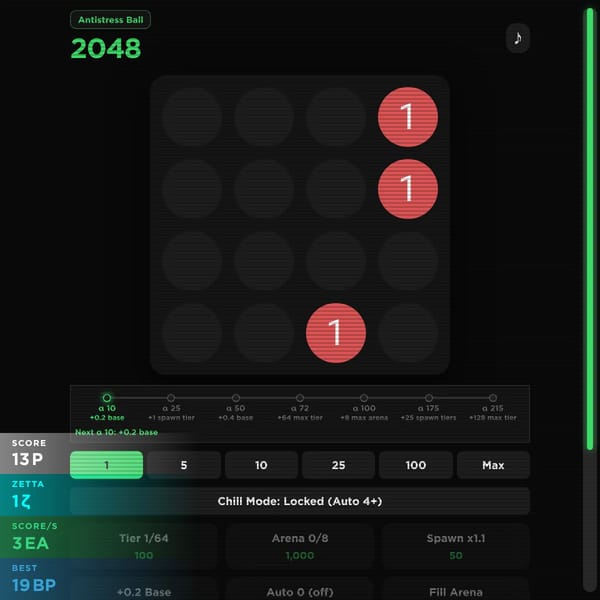Click the α 215 milestone marker
Screen dimensions: 600x600
coord(493,398)
